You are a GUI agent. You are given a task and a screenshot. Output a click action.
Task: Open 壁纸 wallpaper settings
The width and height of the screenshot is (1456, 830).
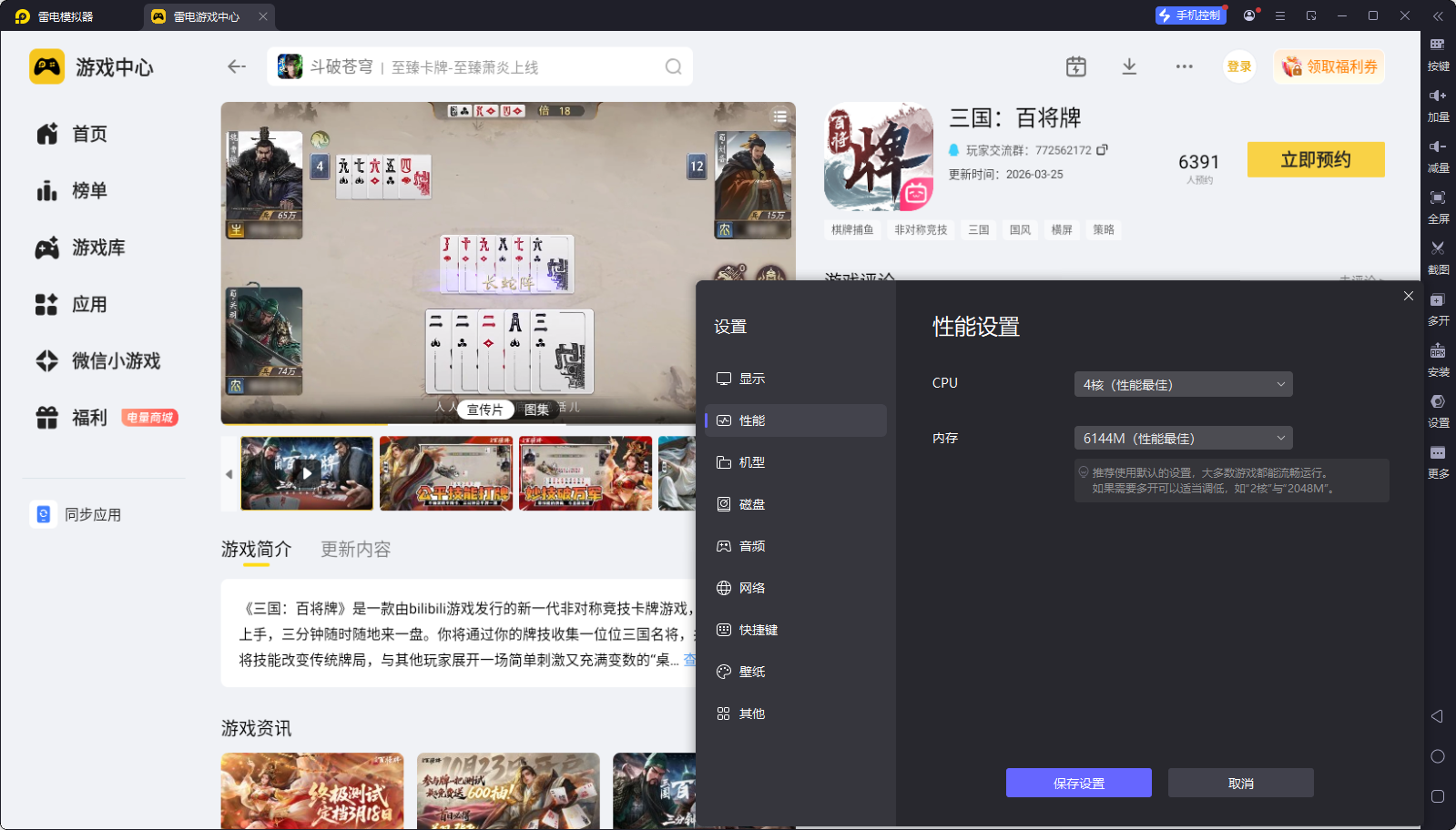pos(796,672)
